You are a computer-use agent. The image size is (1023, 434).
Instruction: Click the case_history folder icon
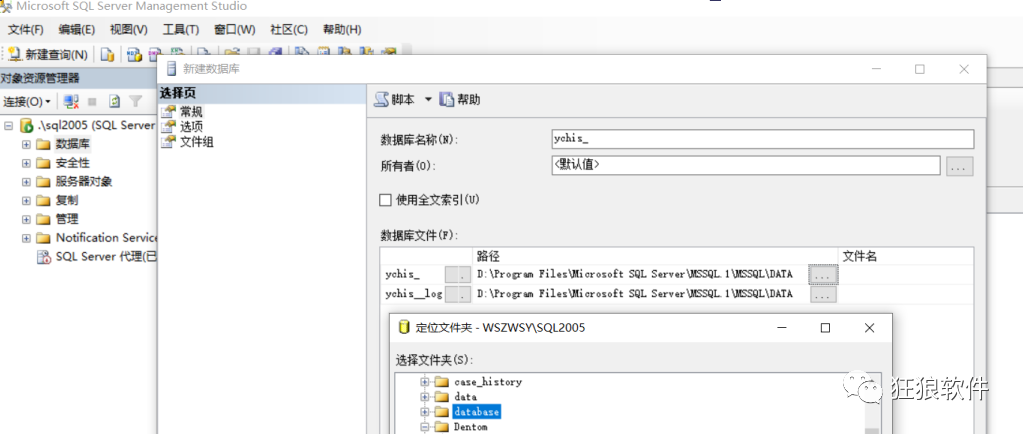[x=442, y=381]
